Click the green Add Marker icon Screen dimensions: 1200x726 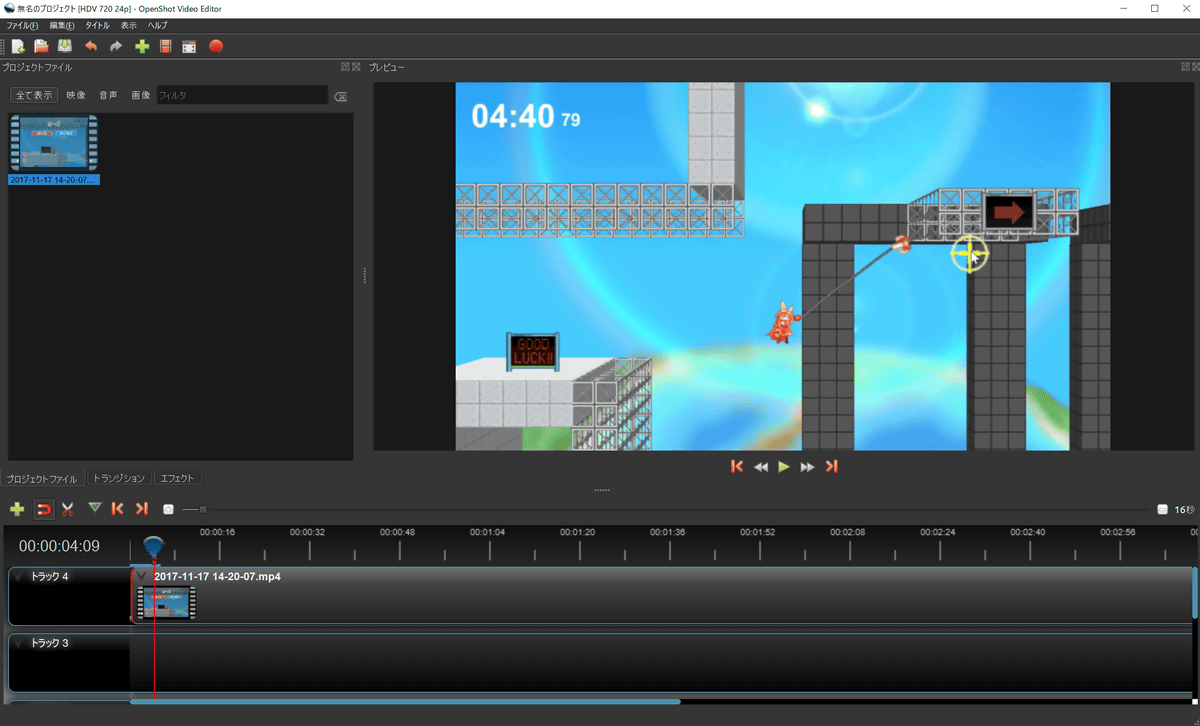coord(95,508)
